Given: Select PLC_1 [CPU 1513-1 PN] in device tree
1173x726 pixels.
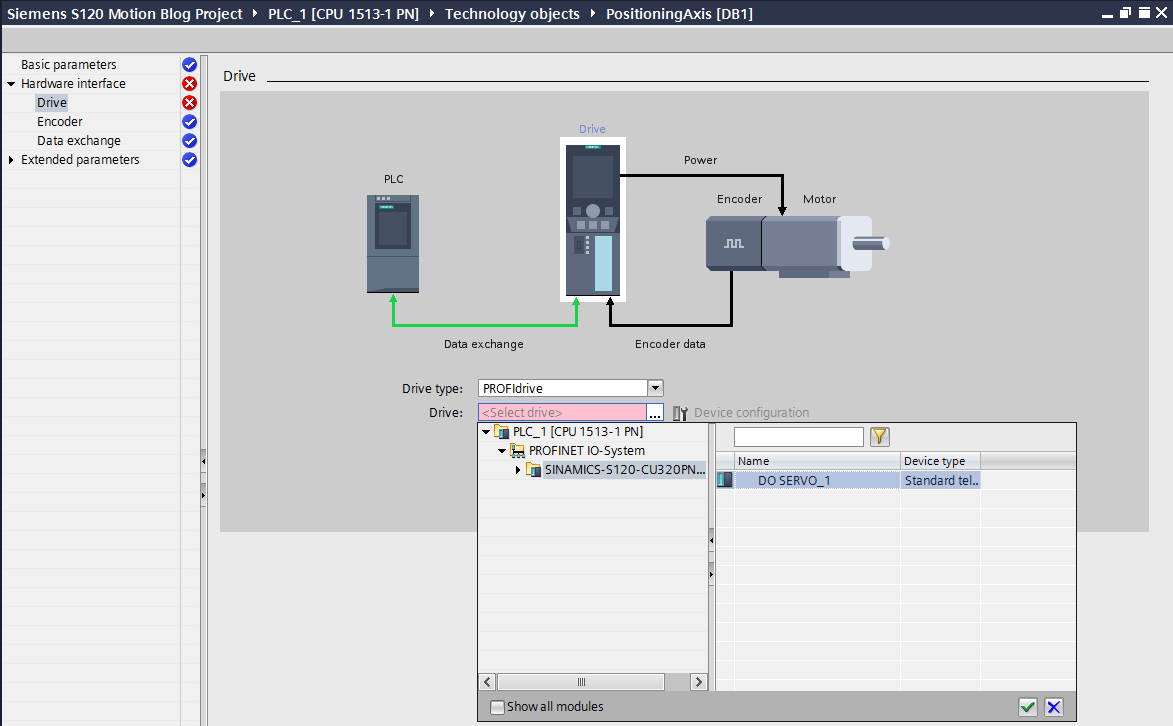Looking at the screenshot, I should tap(578, 432).
